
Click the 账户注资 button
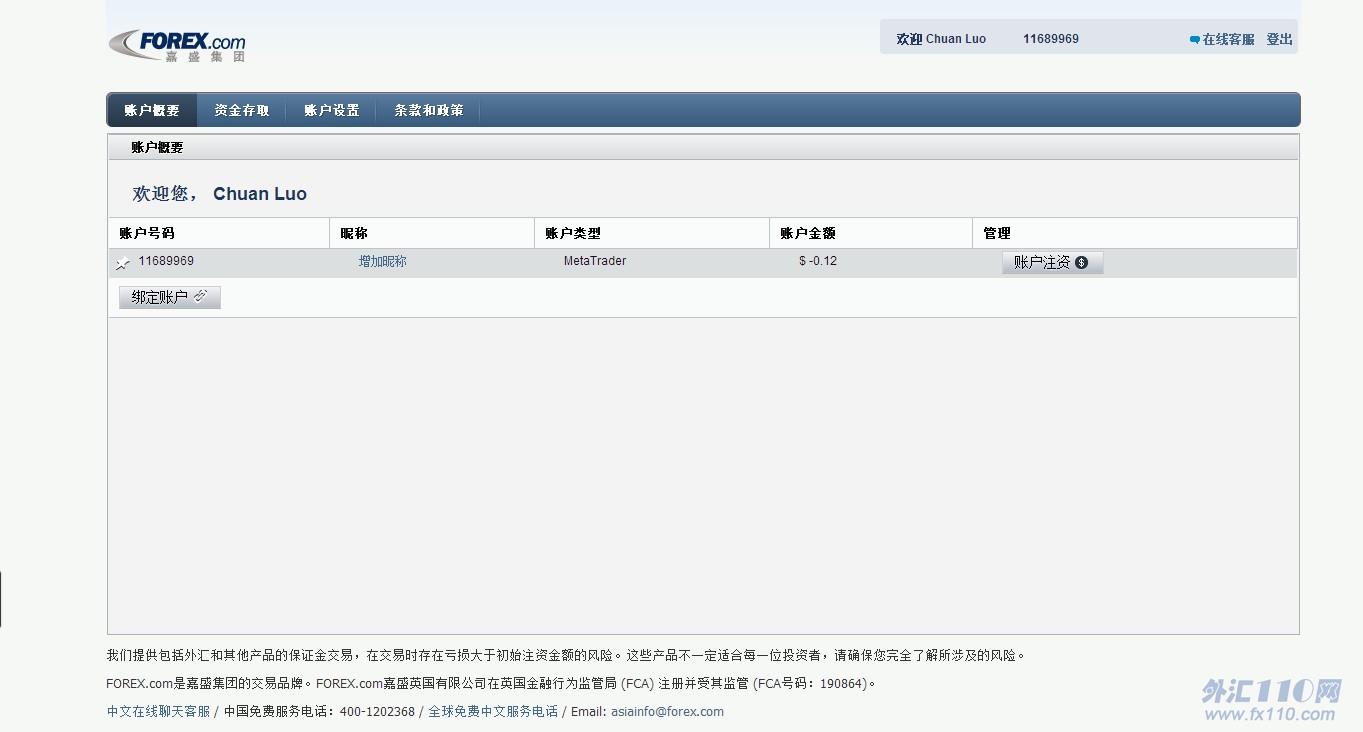click(1052, 262)
